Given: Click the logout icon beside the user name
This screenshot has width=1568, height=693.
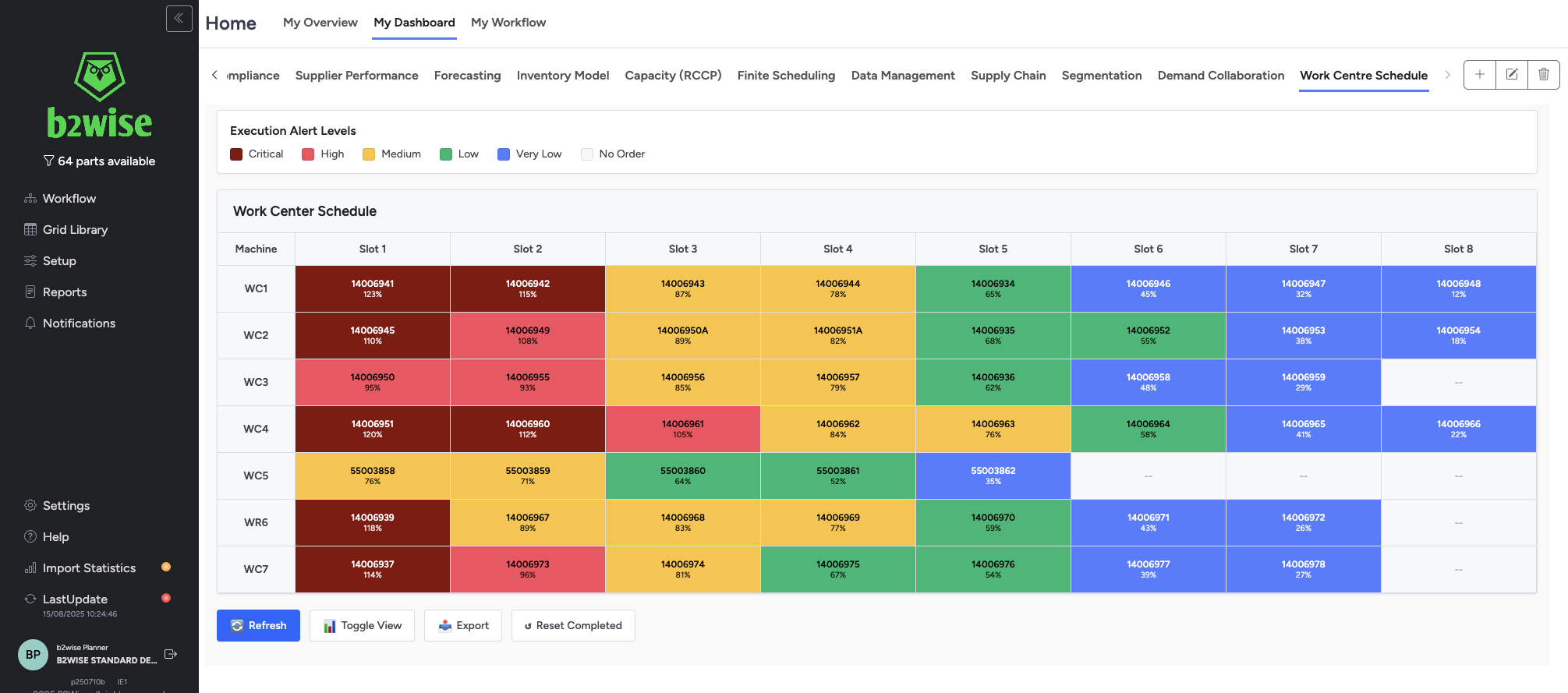Looking at the screenshot, I should (x=171, y=654).
